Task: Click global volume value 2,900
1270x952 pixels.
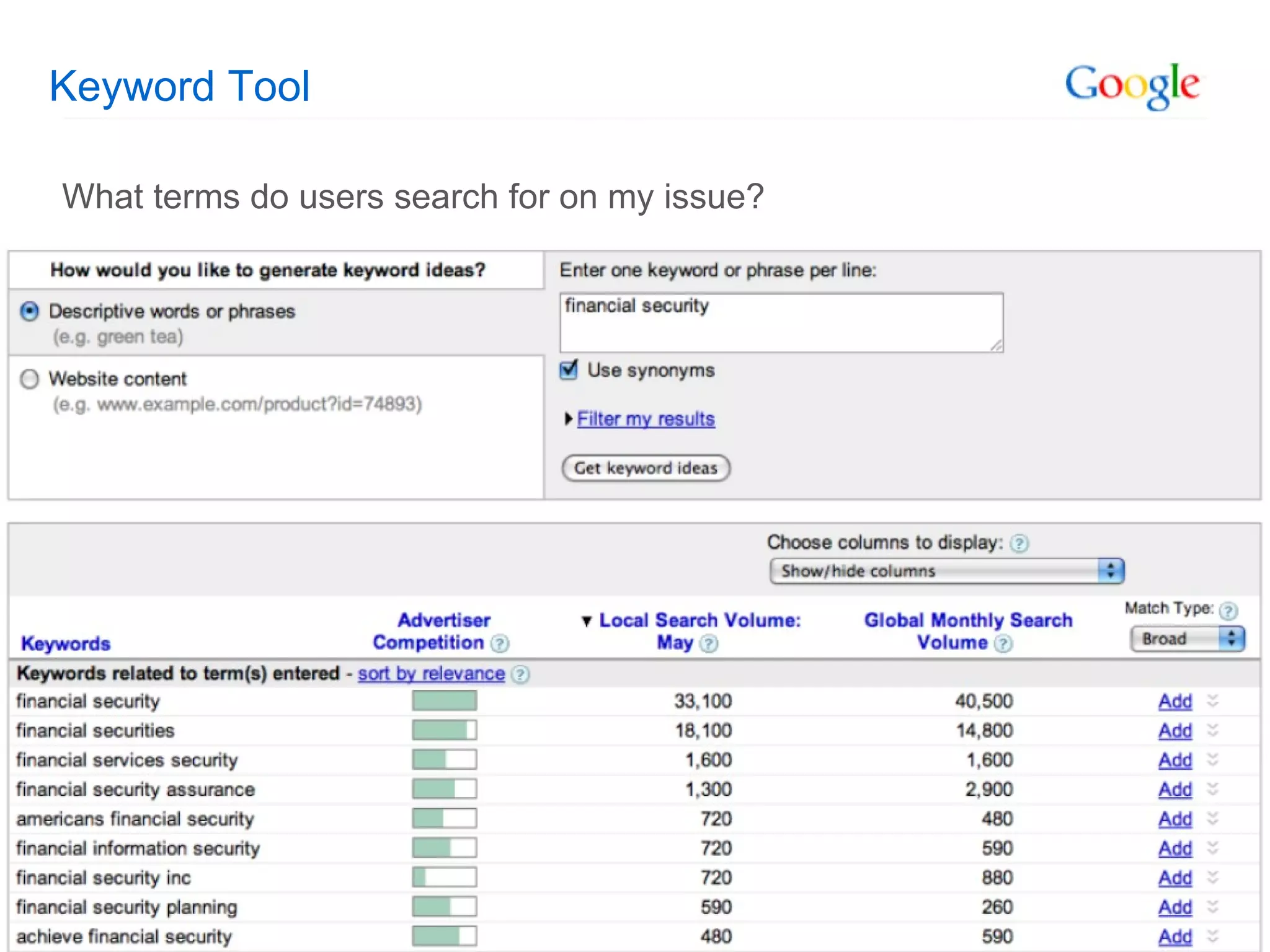Action: pos(989,790)
